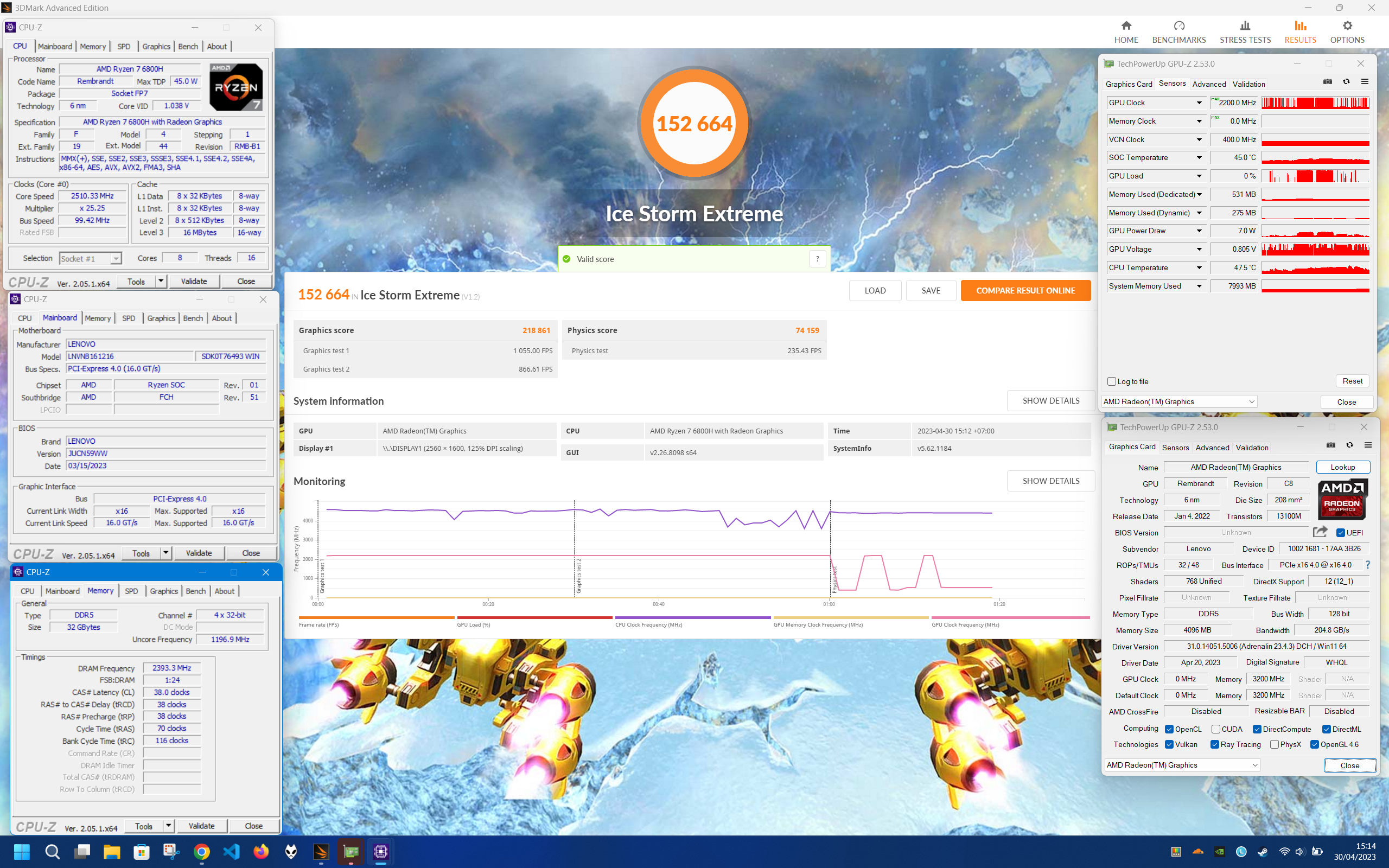Toggle Ray Tracing checkbox
The height and width of the screenshot is (868, 1389).
[1214, 744]
